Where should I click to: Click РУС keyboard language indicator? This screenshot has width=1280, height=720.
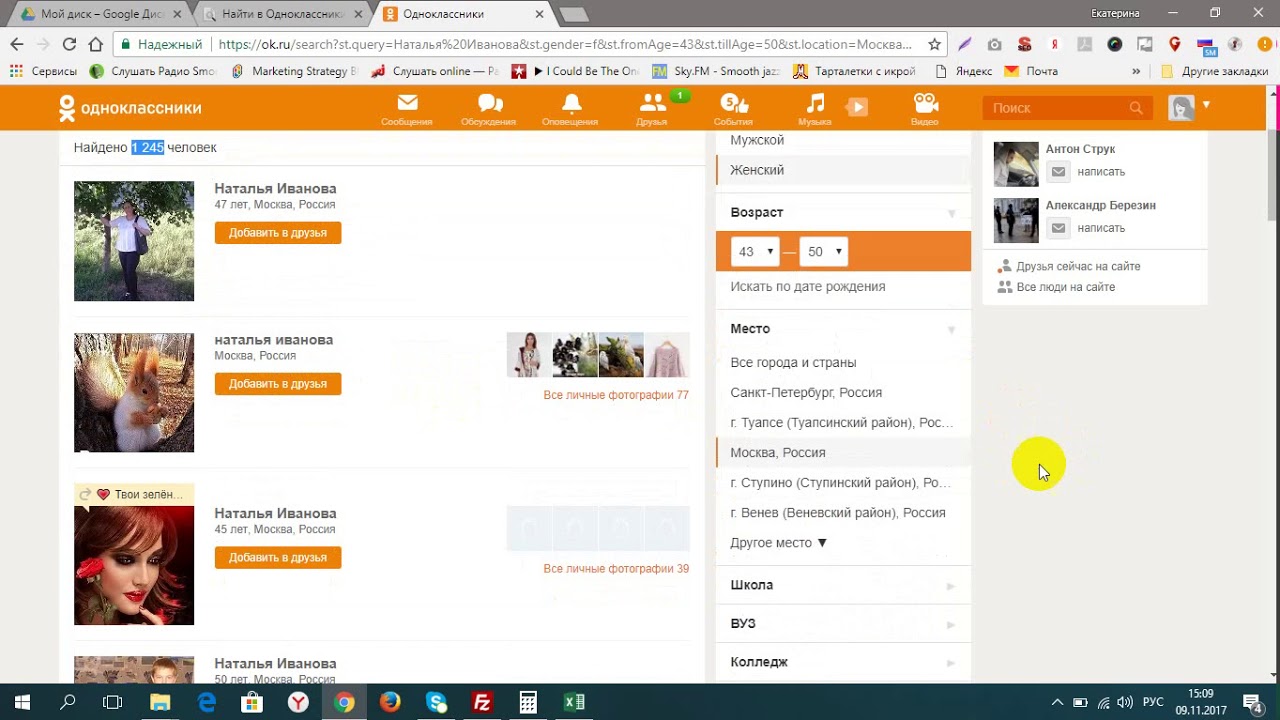[x=1153, y=702]
